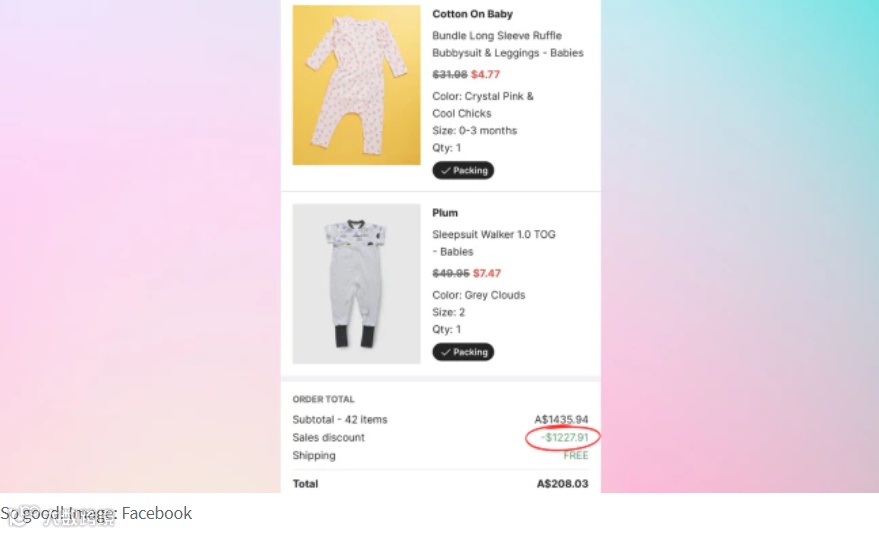Click the $7.47 sale price
Screen dimensions: 879x534
(x=487, y=273)
